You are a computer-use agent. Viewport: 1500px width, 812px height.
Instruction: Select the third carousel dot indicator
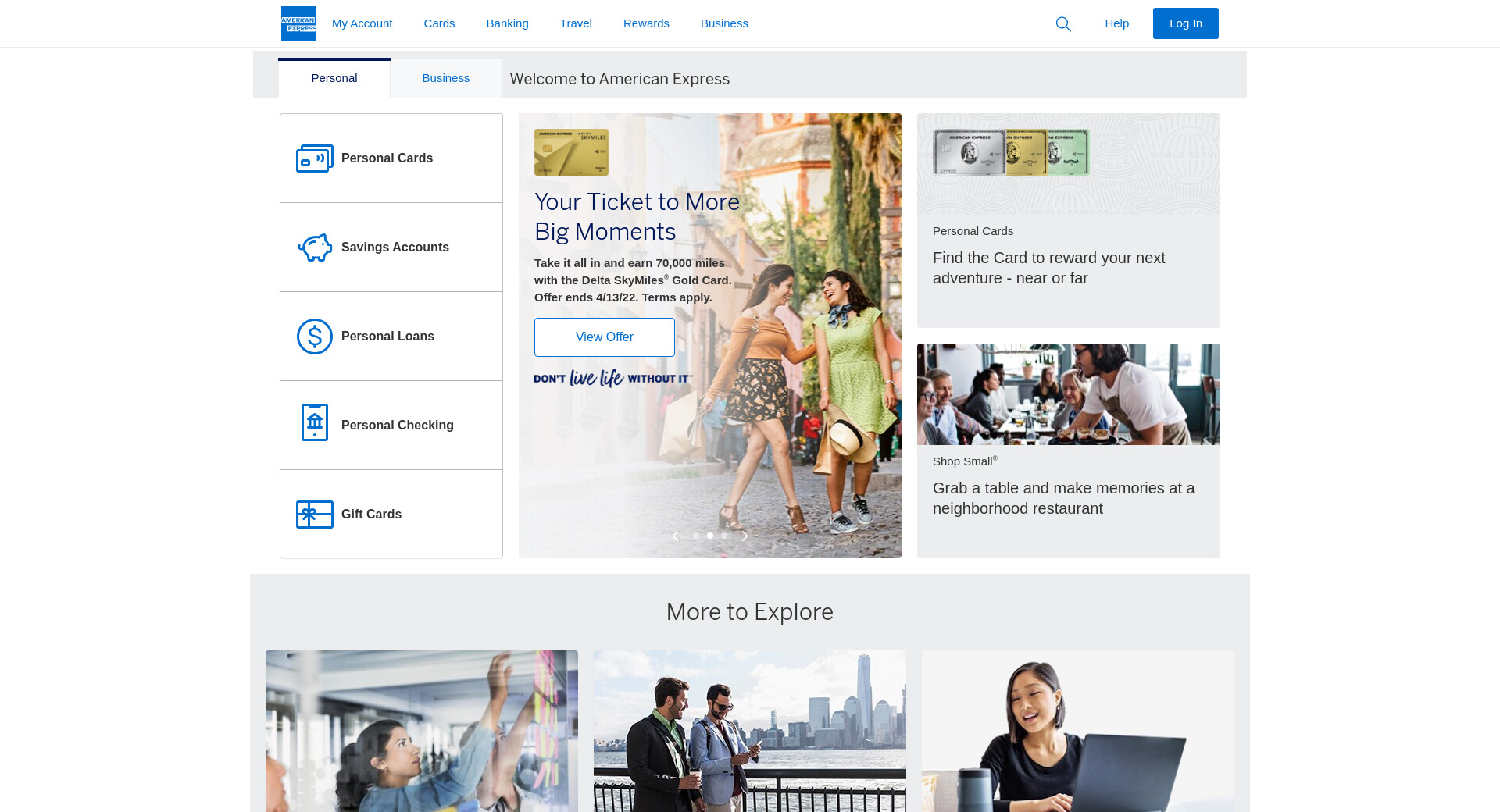point(724,536)
